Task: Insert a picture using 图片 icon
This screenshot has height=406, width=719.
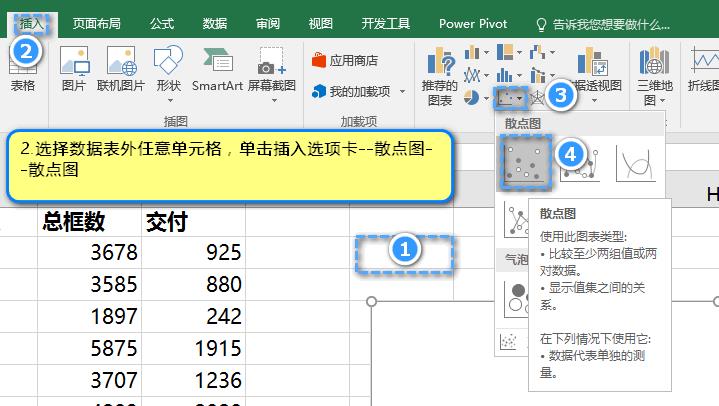Action: (74, 70)
